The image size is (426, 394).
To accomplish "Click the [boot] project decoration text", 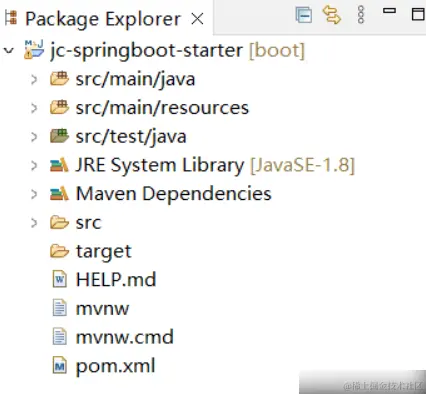I will tap(277, 51).
